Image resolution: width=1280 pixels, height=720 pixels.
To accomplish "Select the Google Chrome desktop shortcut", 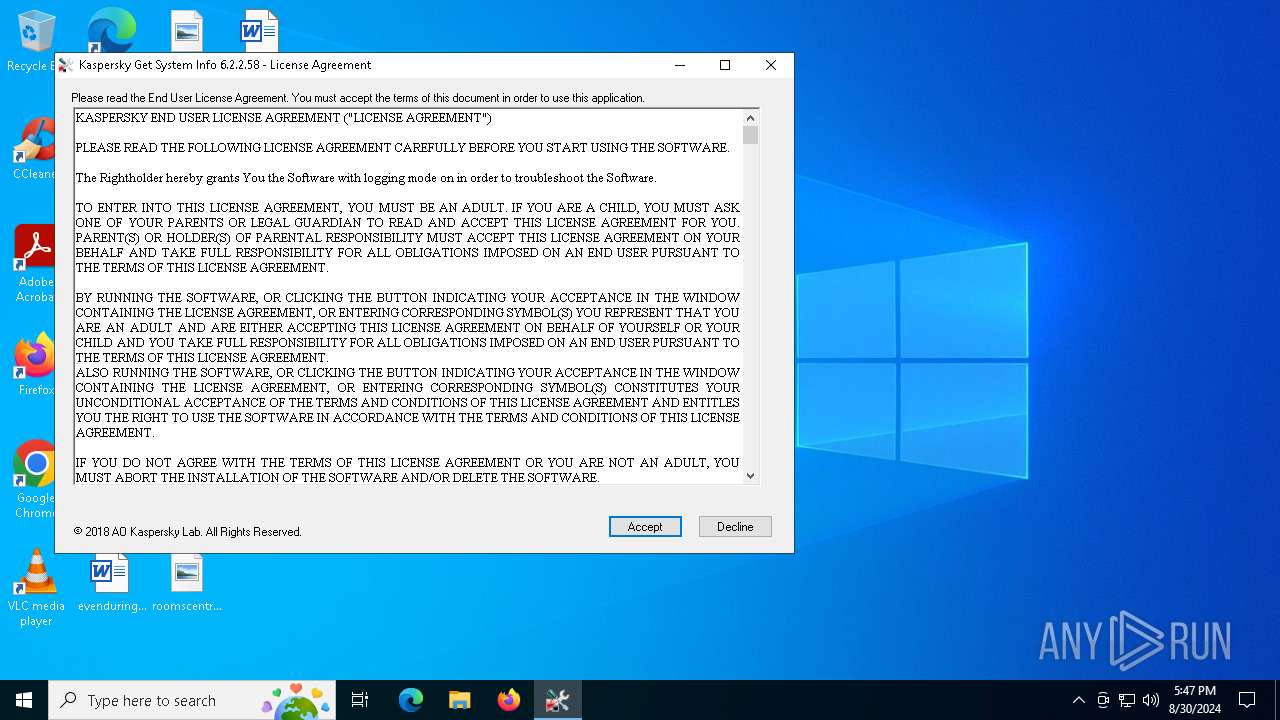I will point(35,480).
